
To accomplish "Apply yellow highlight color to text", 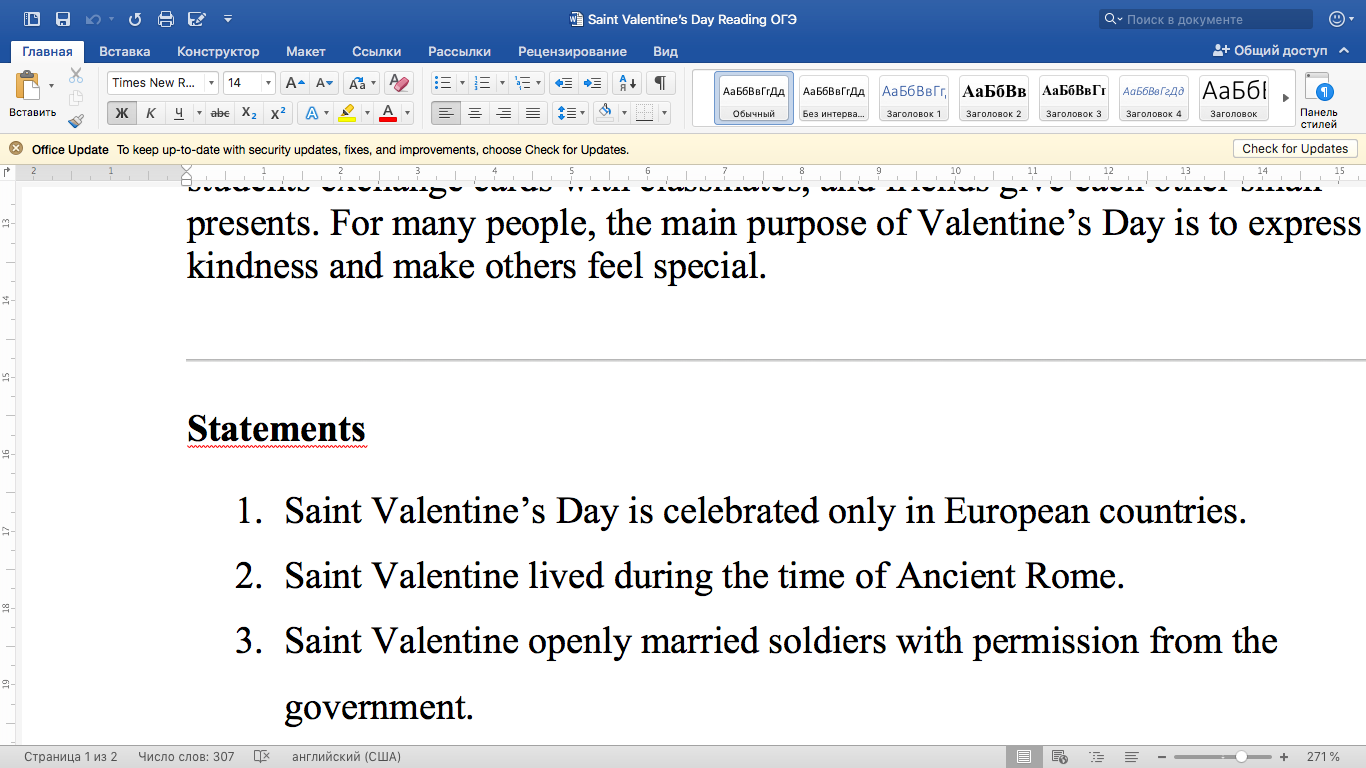I will point(347,113).
